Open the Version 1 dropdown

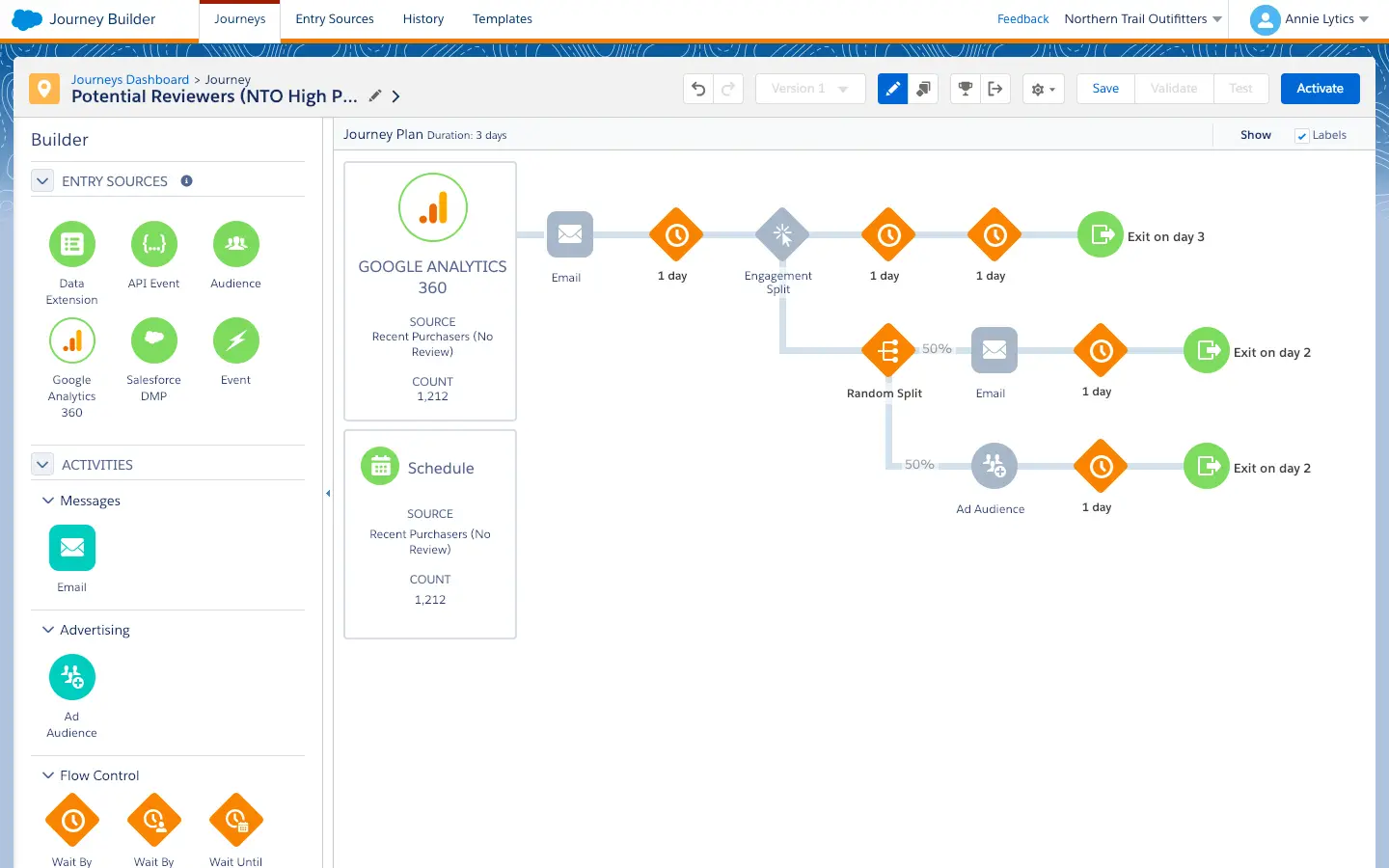pos(810,89)
